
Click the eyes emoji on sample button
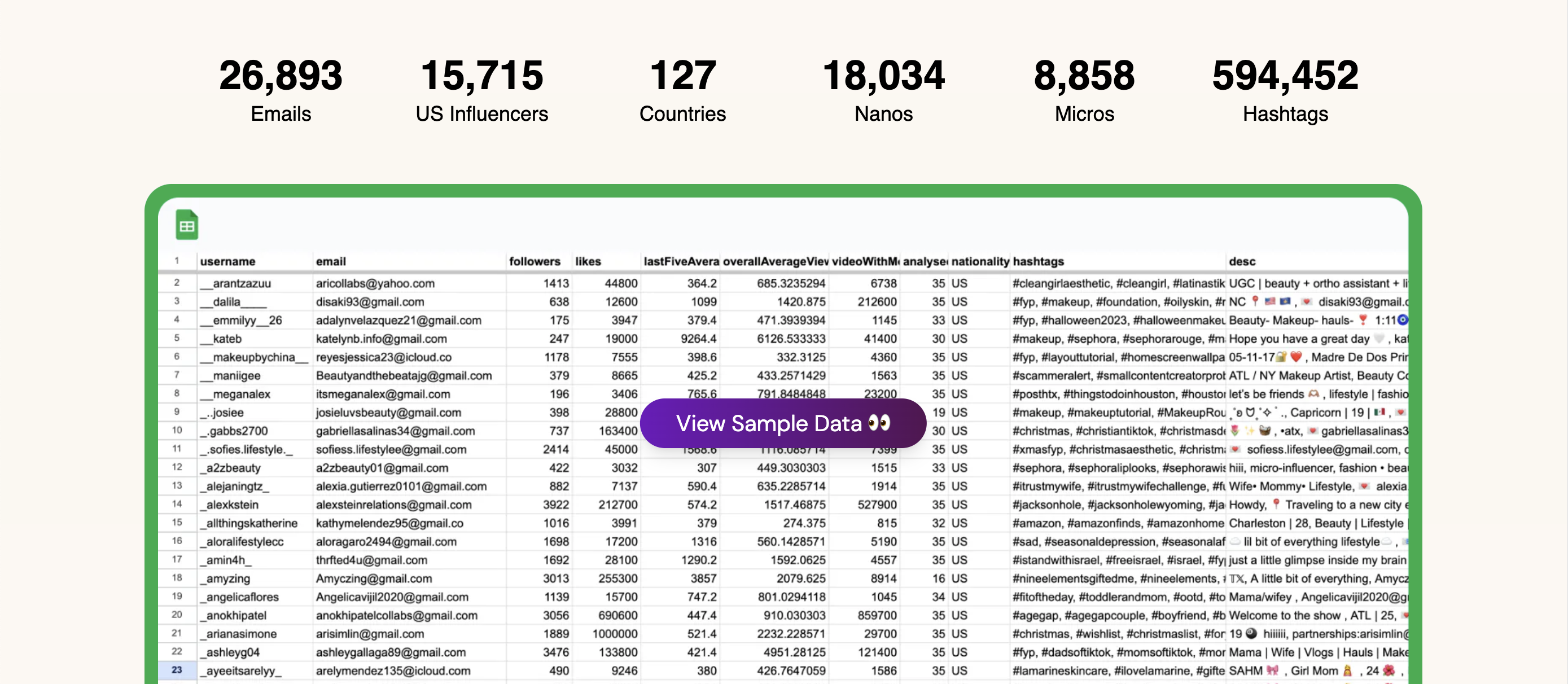pos(879,423)
